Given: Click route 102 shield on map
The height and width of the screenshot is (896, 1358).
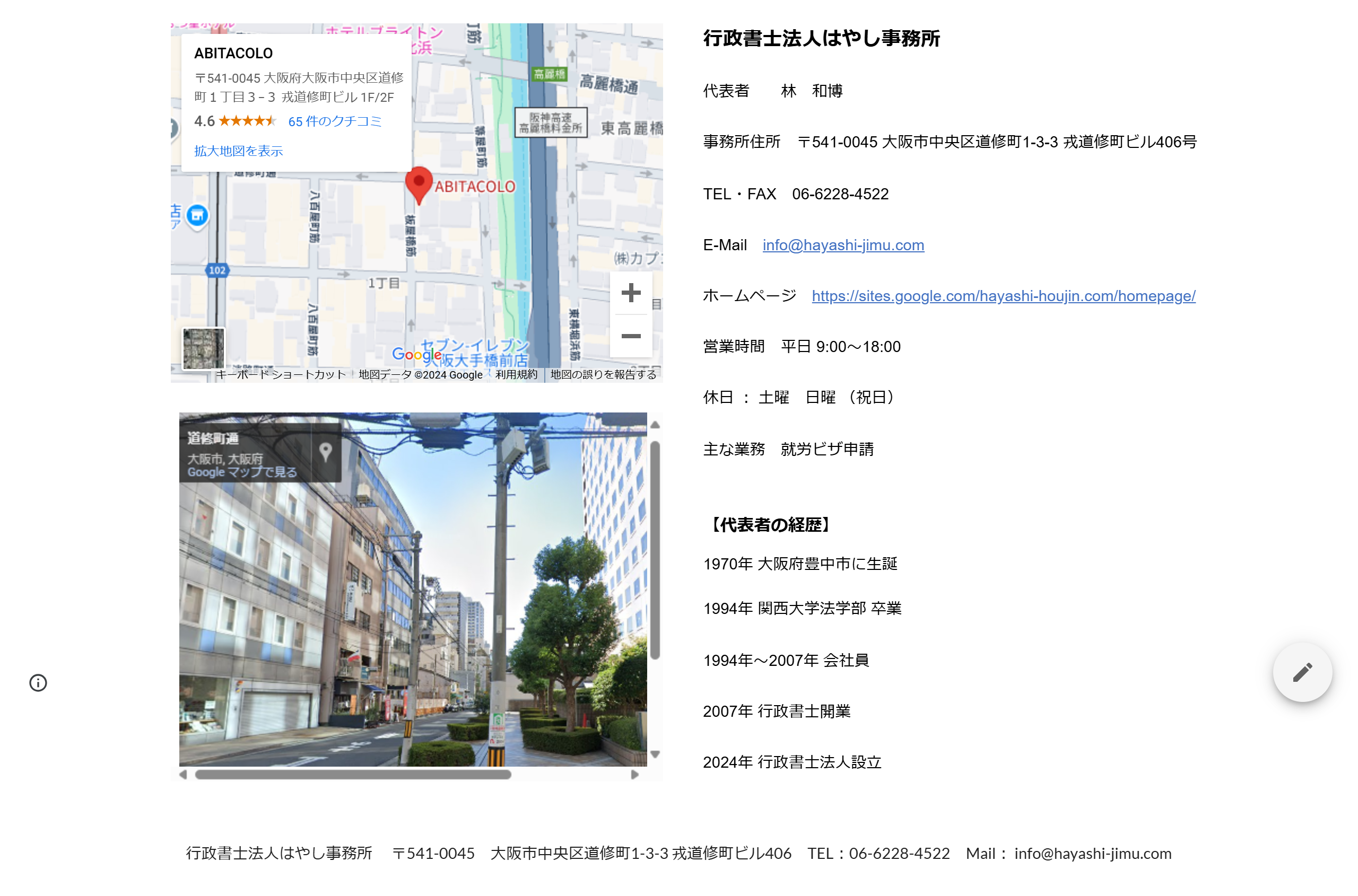Looking at the screenshot, I should [x=217, y=270].
